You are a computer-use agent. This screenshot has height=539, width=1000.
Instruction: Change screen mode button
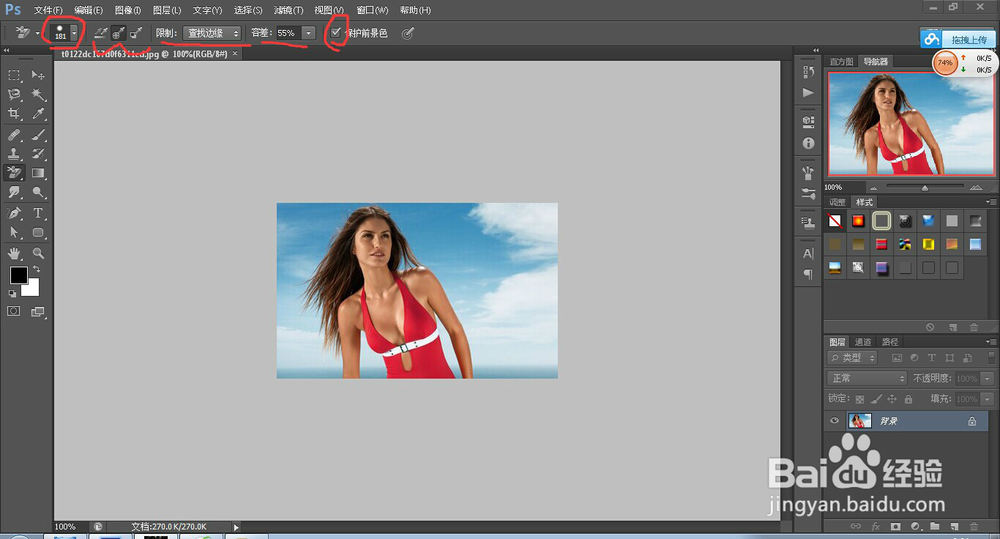click(x=38, y=311)
